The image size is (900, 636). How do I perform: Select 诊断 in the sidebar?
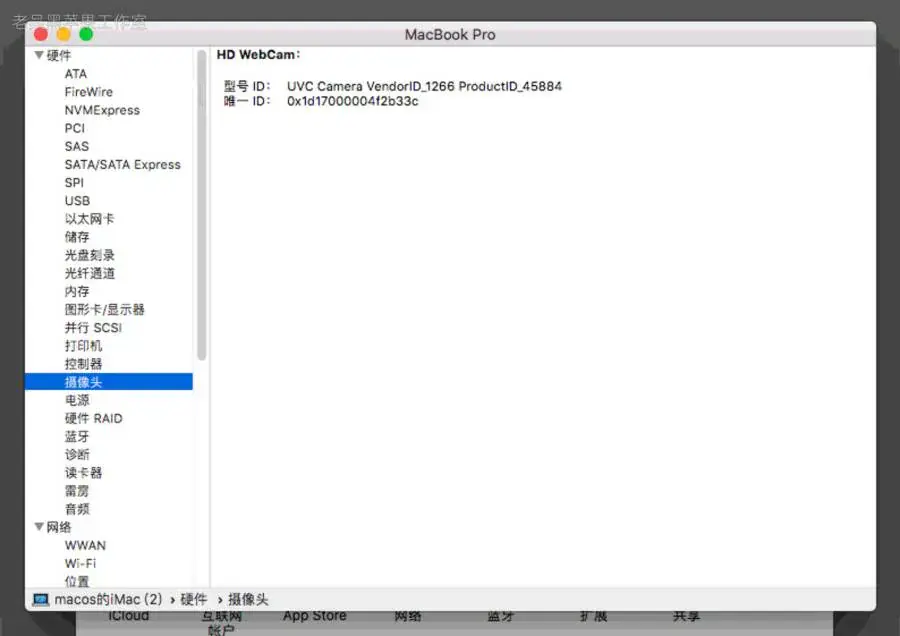[77, 455]
